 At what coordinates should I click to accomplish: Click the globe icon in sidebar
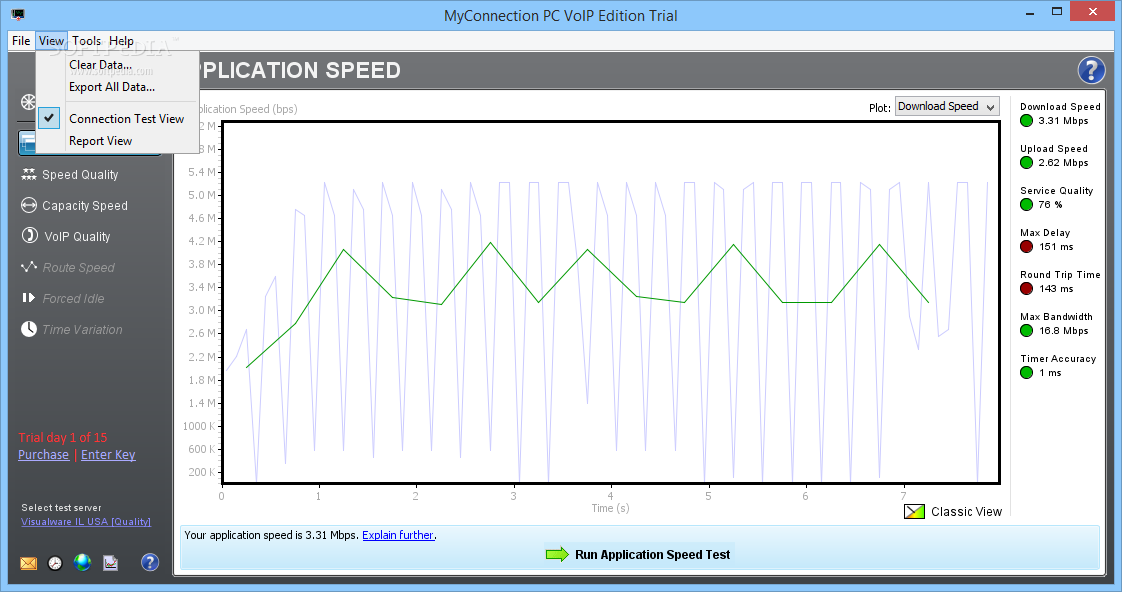point(82,563)
